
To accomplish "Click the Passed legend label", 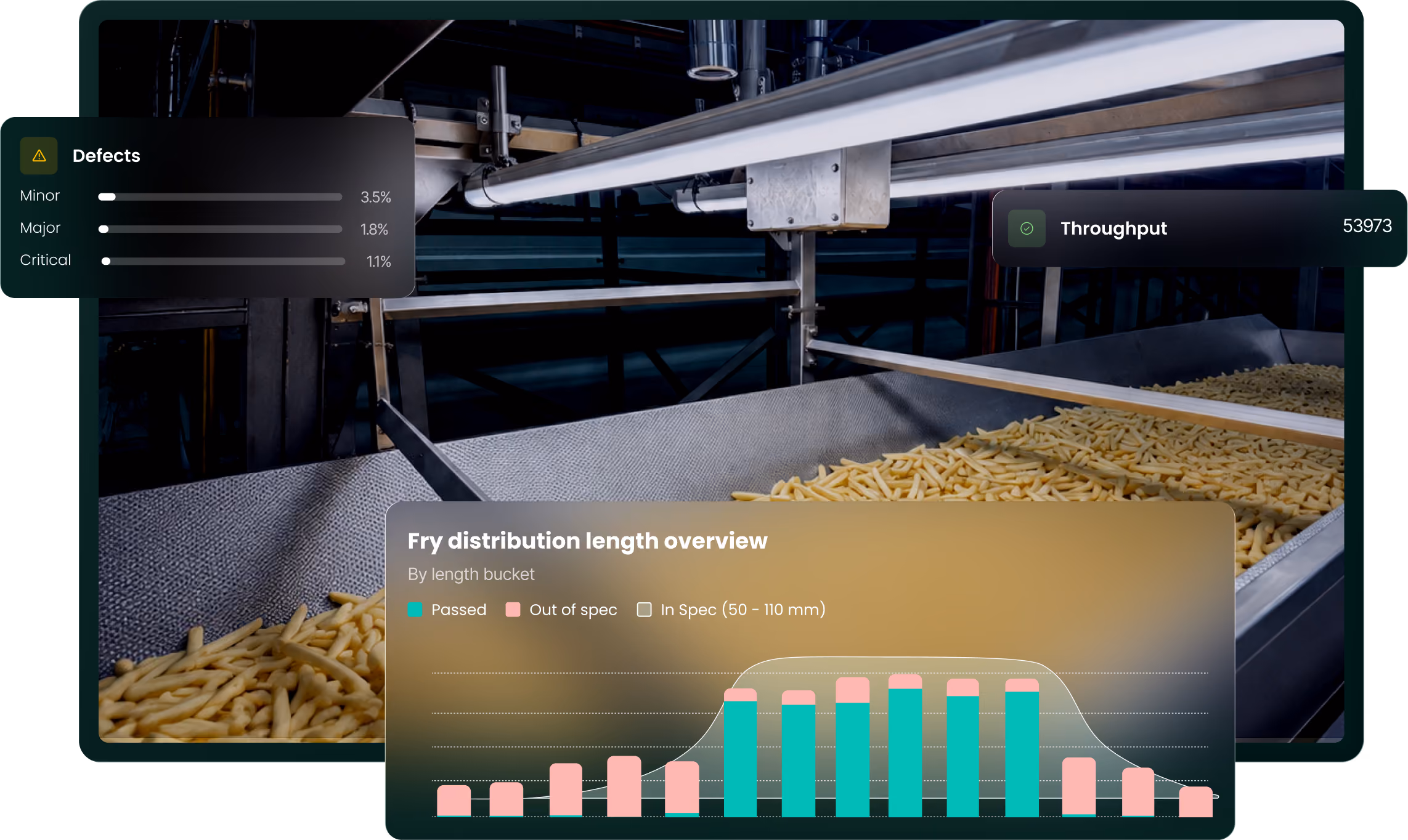I will (459, 610).
